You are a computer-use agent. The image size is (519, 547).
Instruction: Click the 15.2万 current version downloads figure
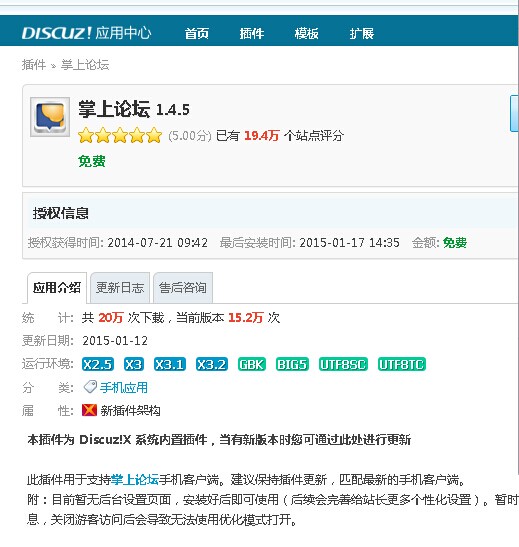[245, 317]
